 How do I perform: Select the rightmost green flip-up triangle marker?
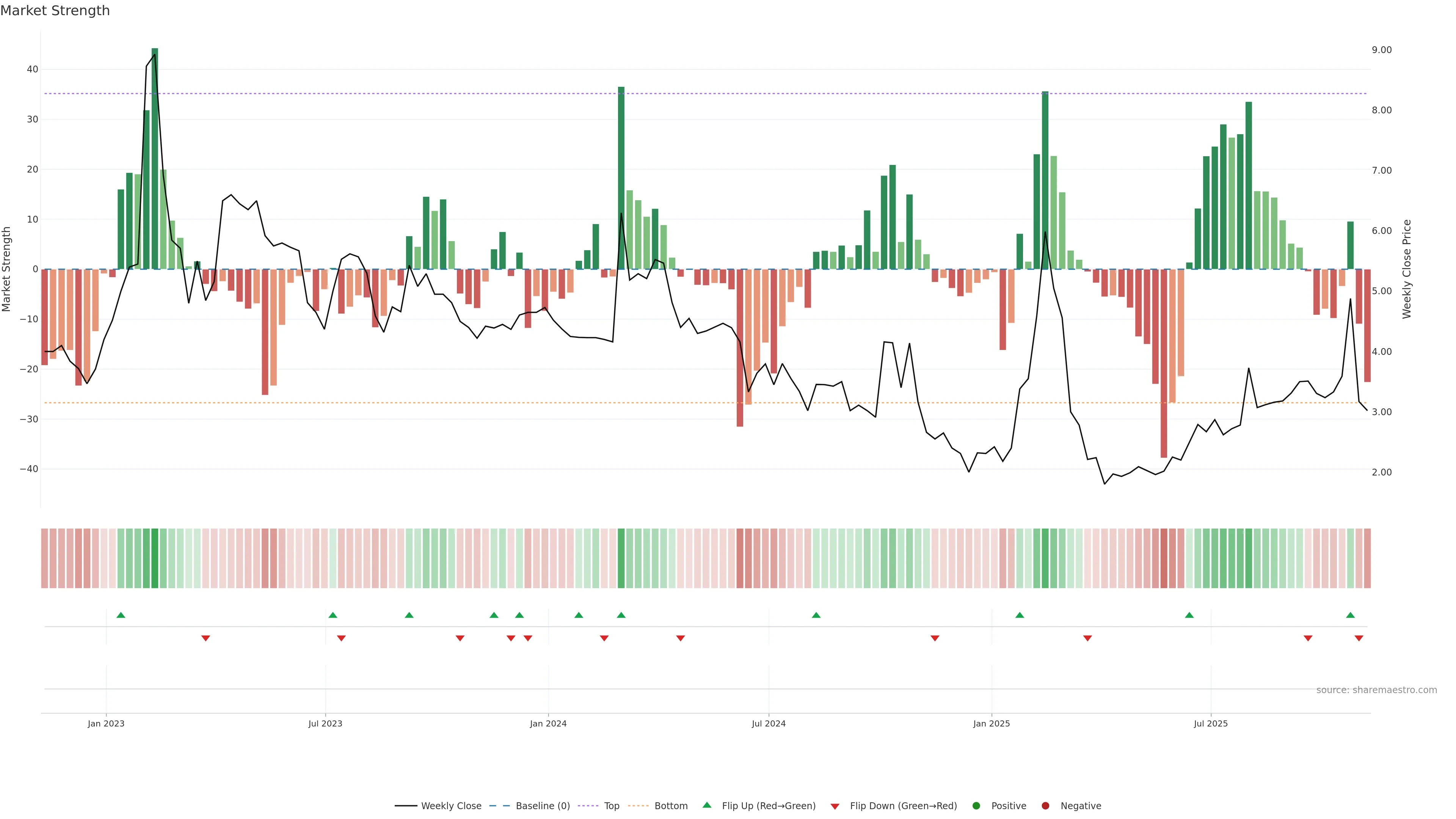coord(1350,615)
